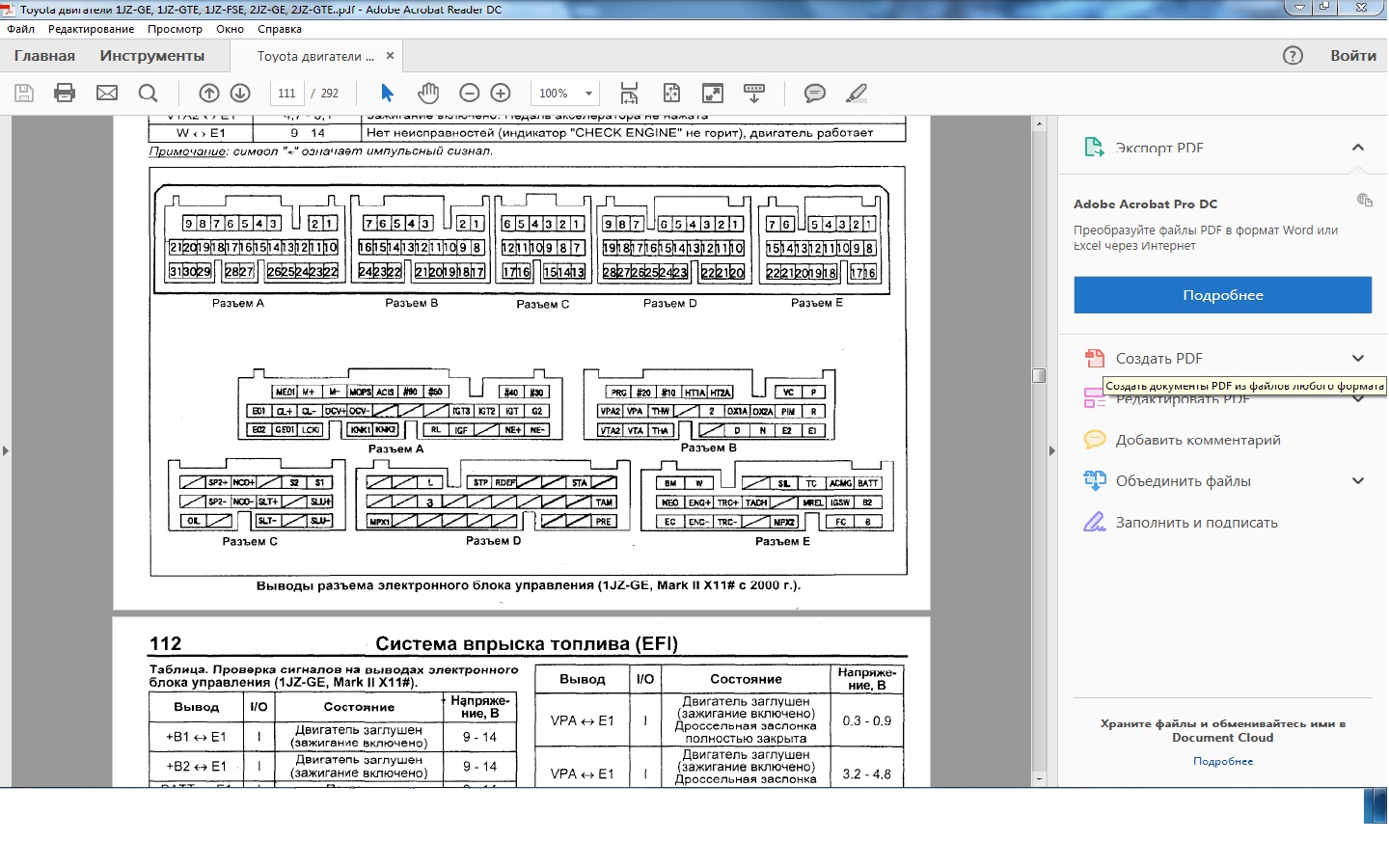Screen dimensions: 1389x868
Task: Click the Fill and Sign pen icon
Action: tap(1094, 522)
